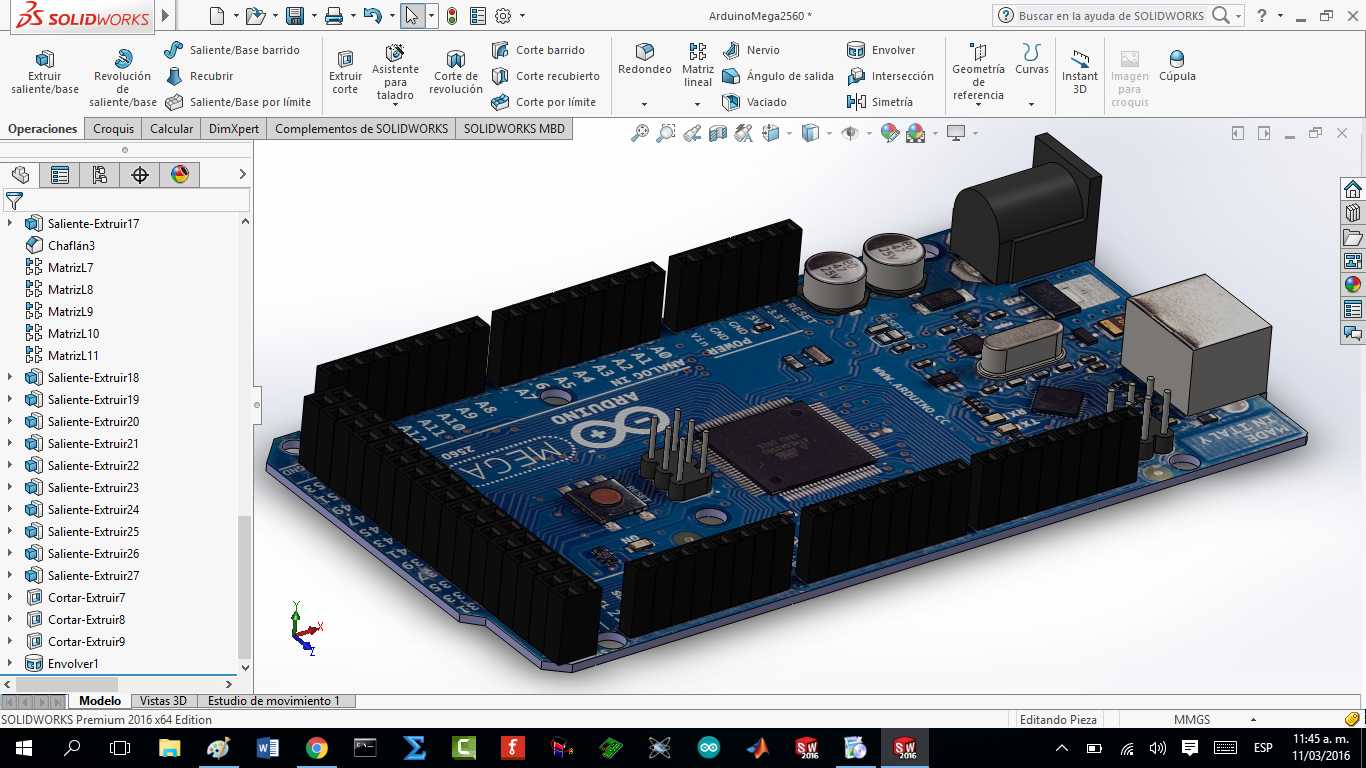This screenshot has height=768, width=1366.
Task: Switch to the Operaciones tab
Action: 43,129
